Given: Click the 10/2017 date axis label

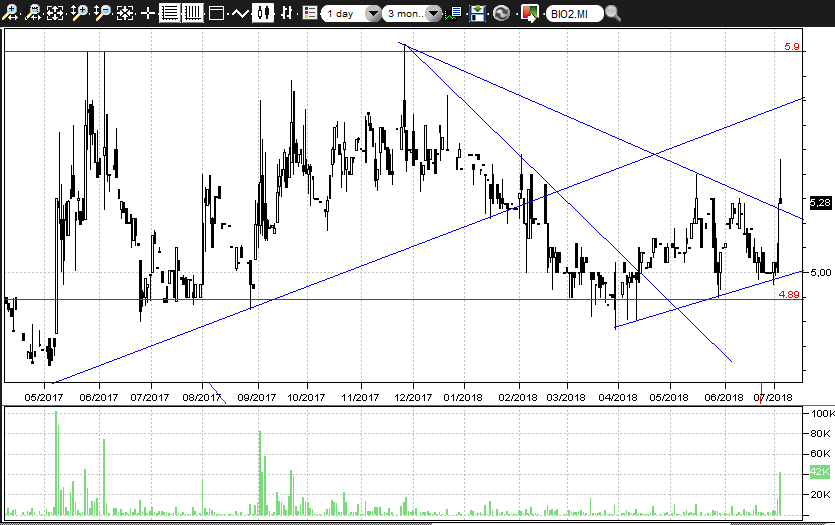Looking at the screenshot, I should pyautogui.click(x=306, y=397).
